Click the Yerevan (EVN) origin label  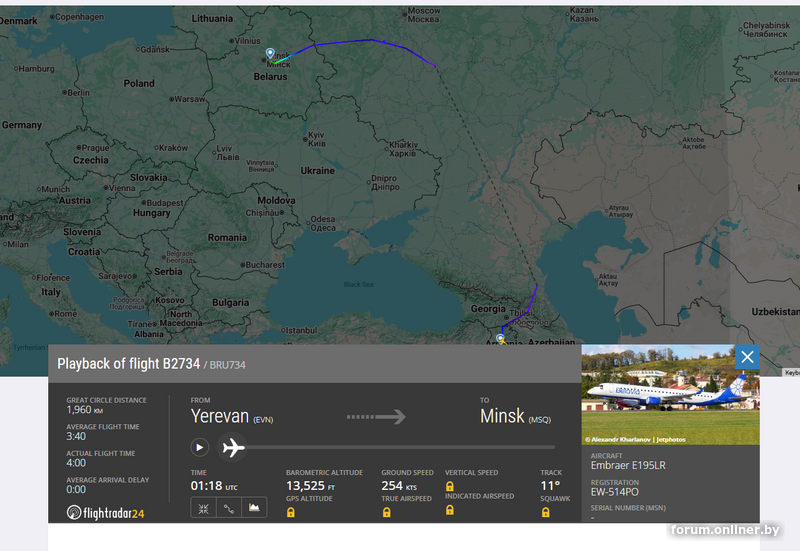coord(232,417)
